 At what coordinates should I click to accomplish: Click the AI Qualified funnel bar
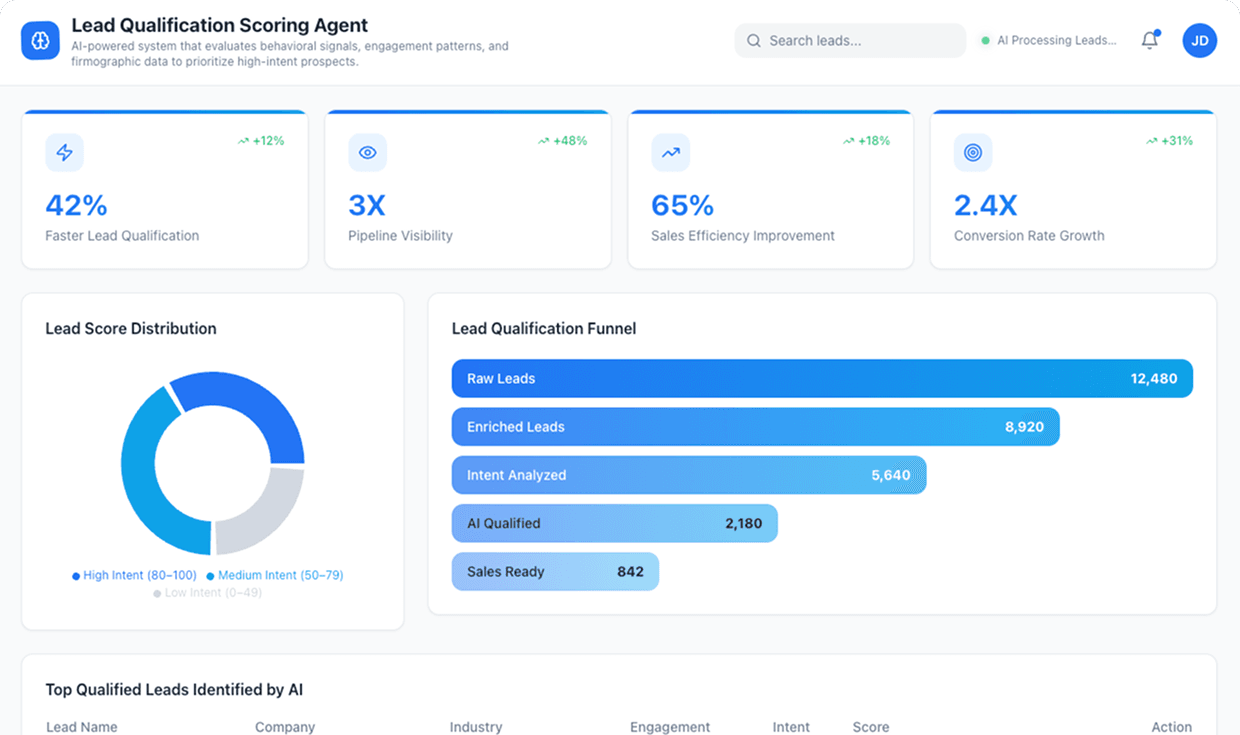614,523
